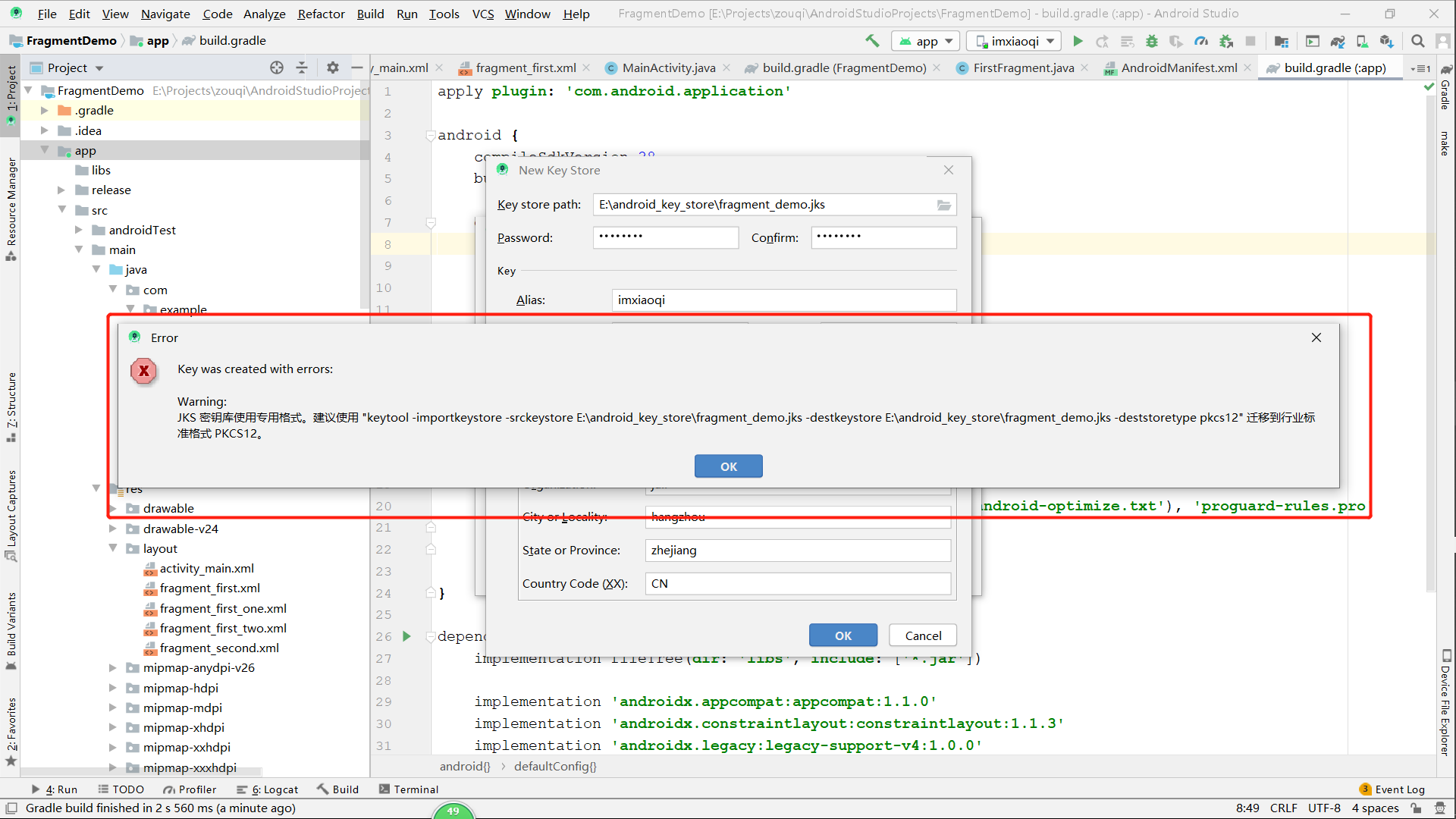This screenshot has height=819, width=1456.
Task: Click CRLF line separator in status bar
Action: [x=1284, y=808]
